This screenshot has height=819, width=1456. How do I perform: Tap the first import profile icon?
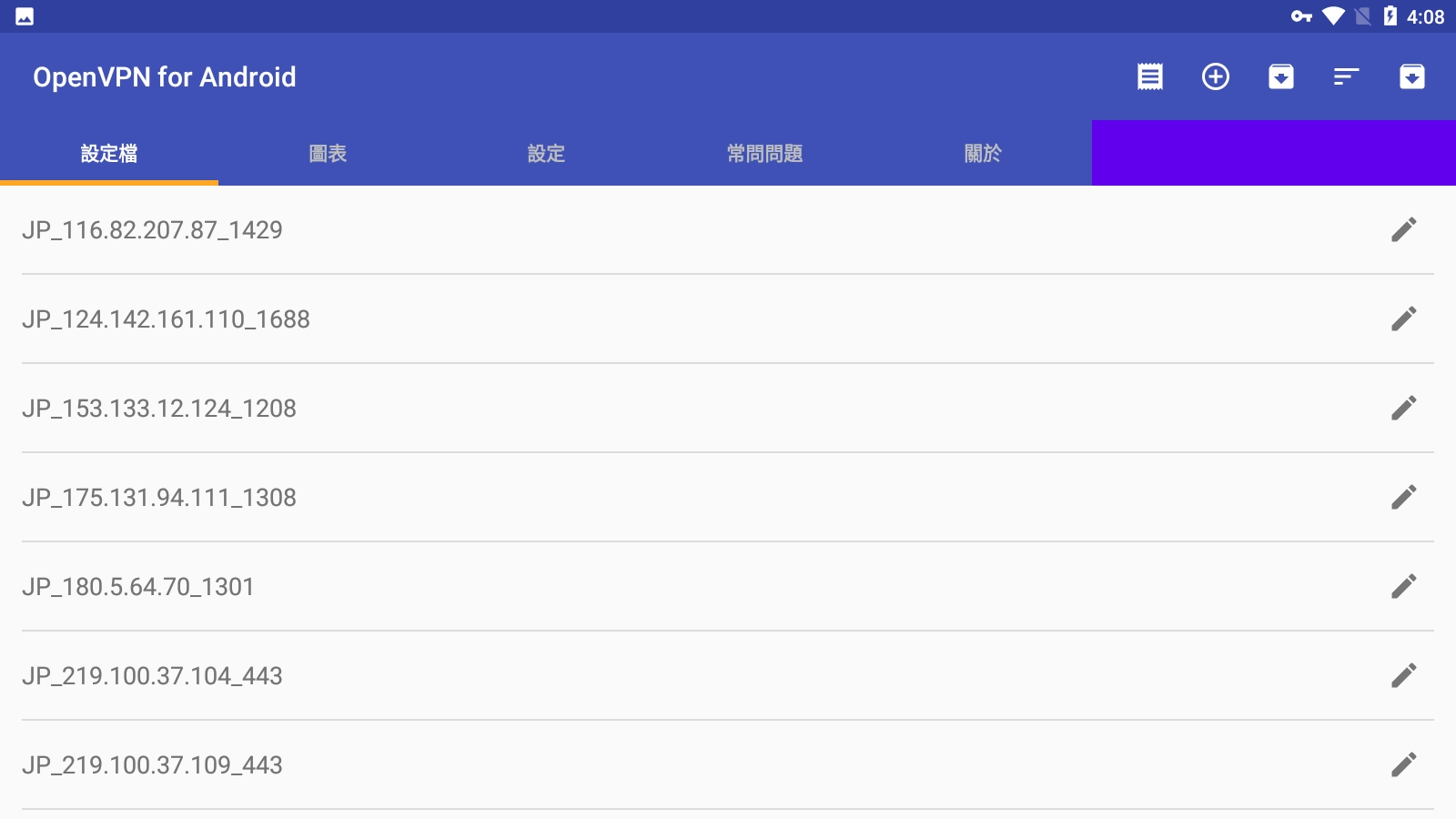point(1281,76)
